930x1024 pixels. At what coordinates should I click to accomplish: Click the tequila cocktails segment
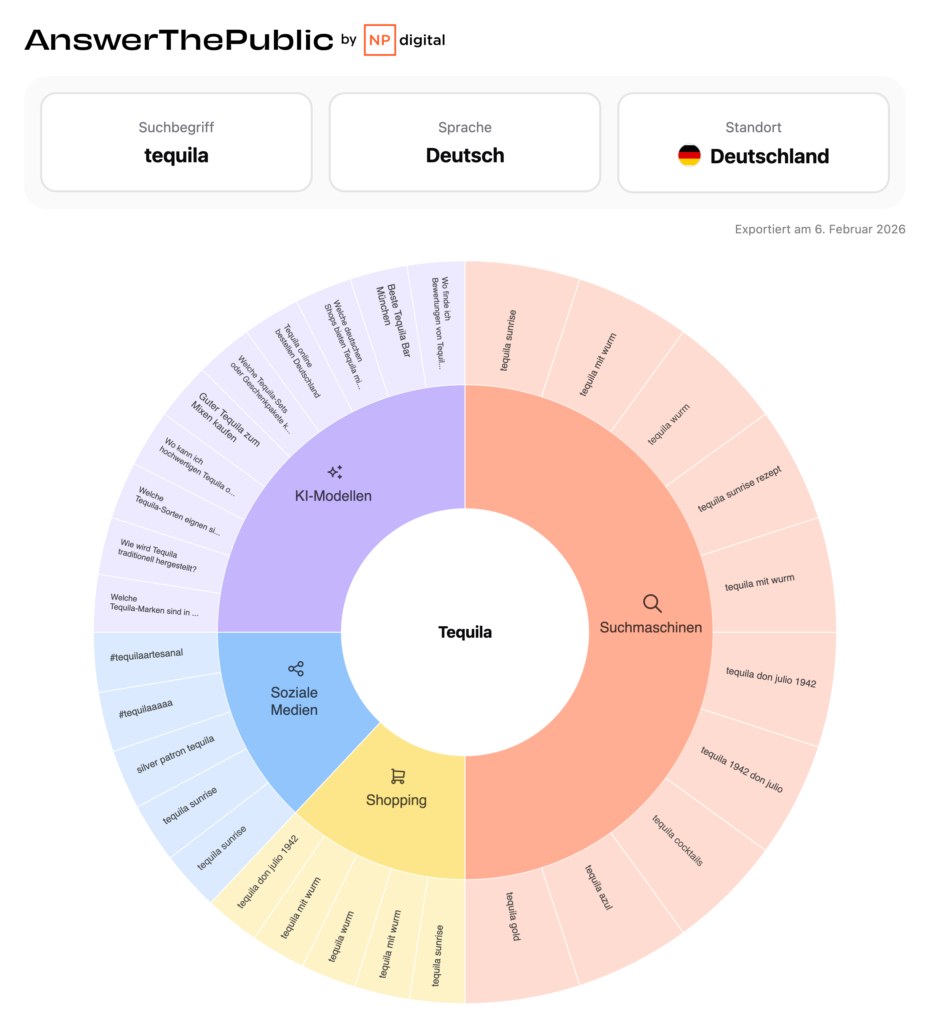pos(678,840)
